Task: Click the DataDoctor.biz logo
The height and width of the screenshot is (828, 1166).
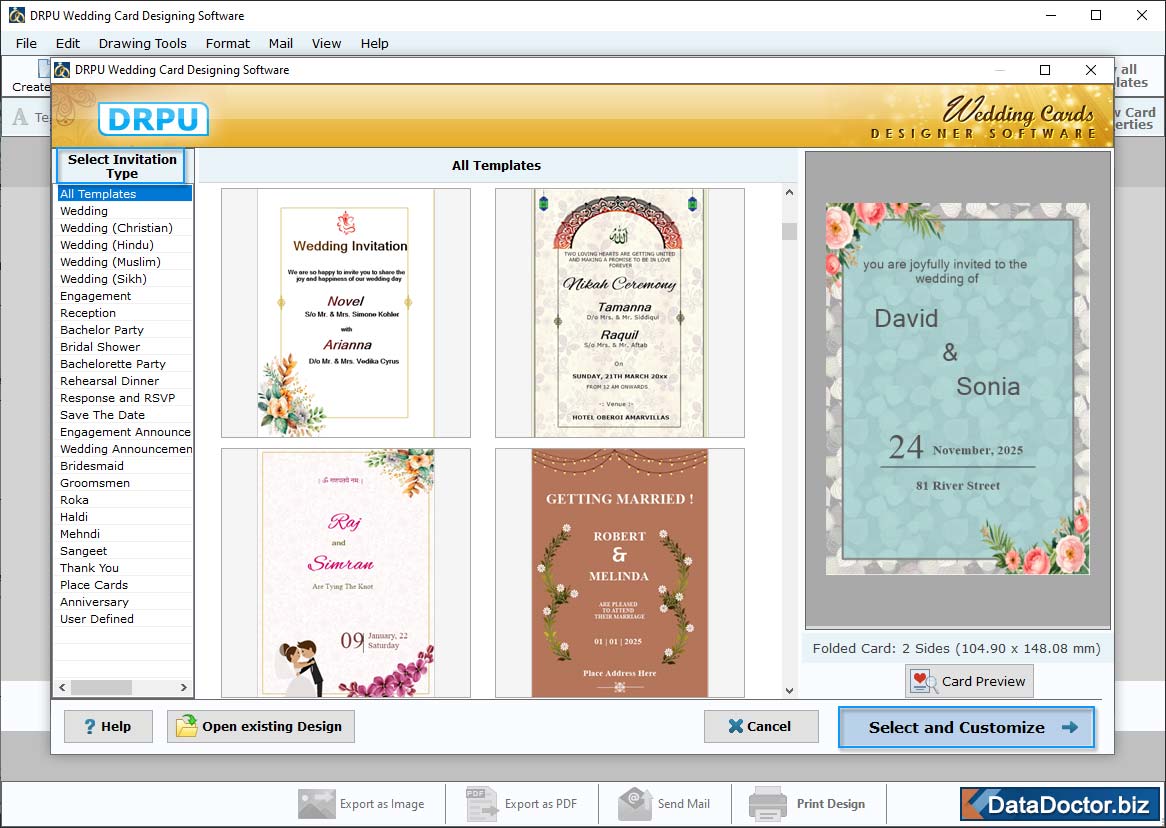Action: (1060, 804)
